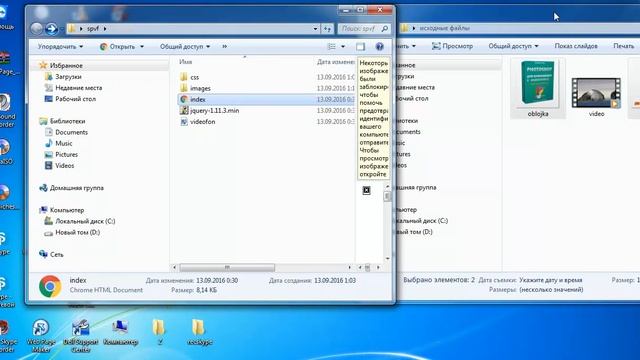Open the 'Упорядочить' menu in spvf window
Viewport: 640px width, 360px height.
pyautogui.click(x=60, y=47)
